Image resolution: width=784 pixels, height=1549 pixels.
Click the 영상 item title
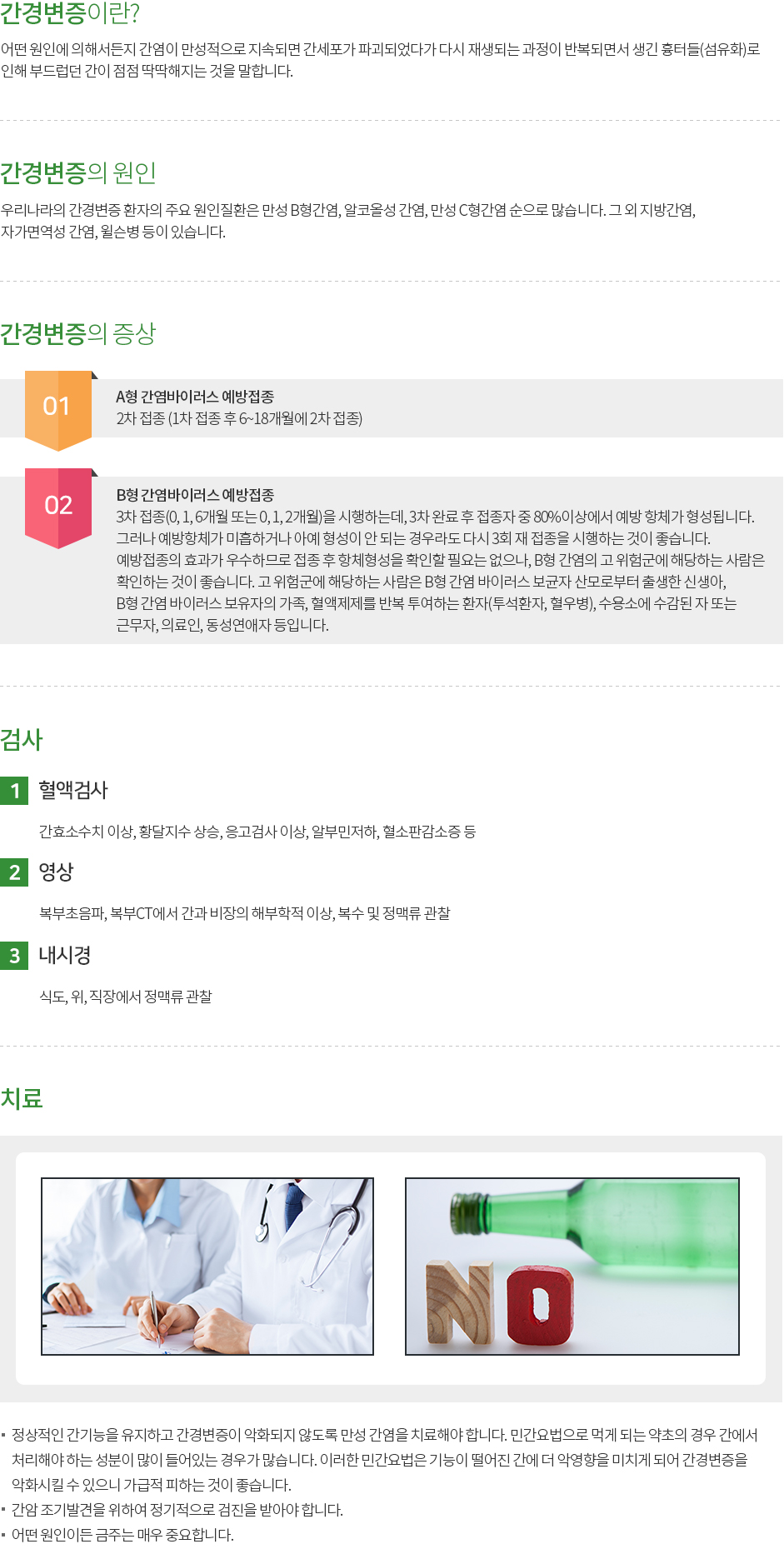click(57, 872)
